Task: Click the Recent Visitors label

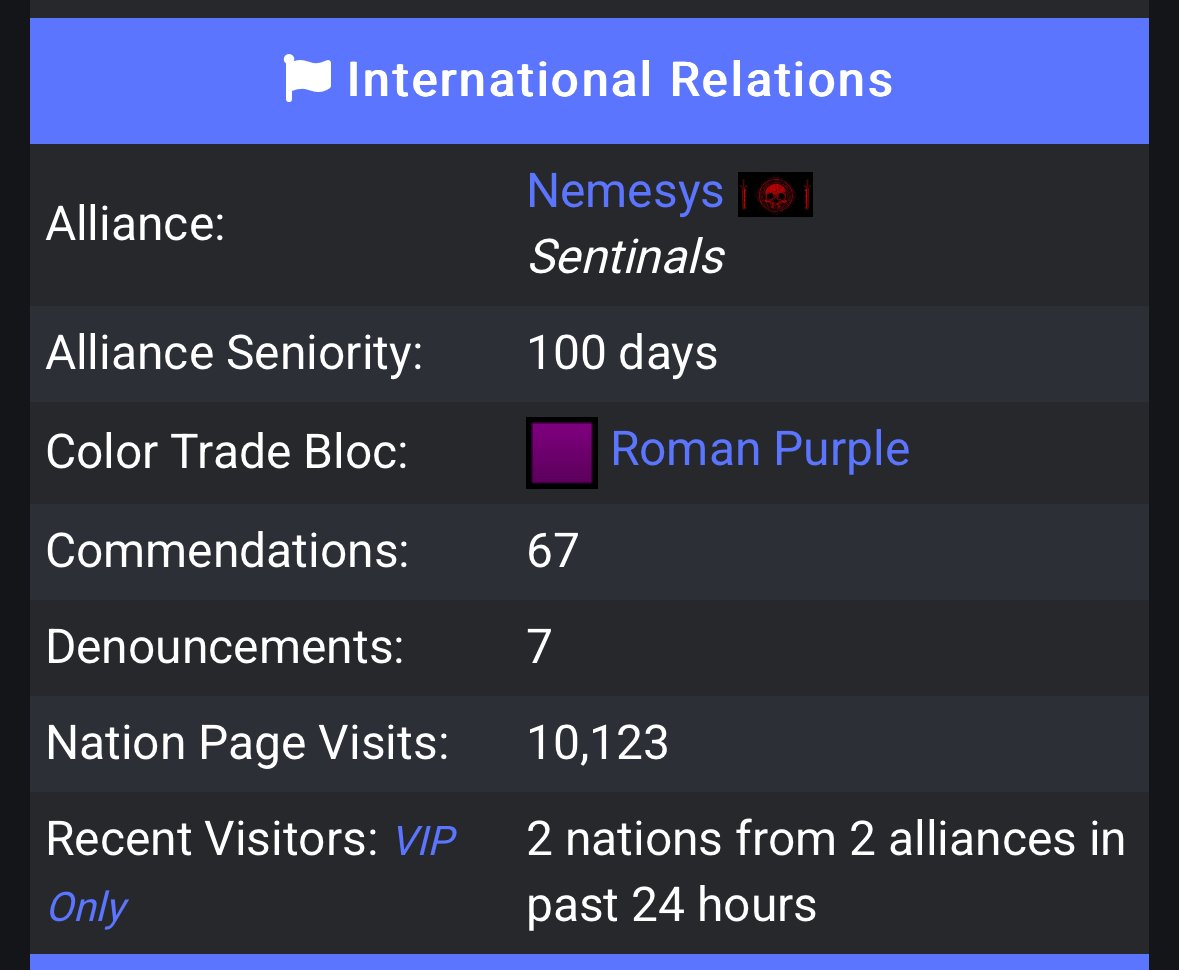Action: pyautogui.click(x=213, y=838)
